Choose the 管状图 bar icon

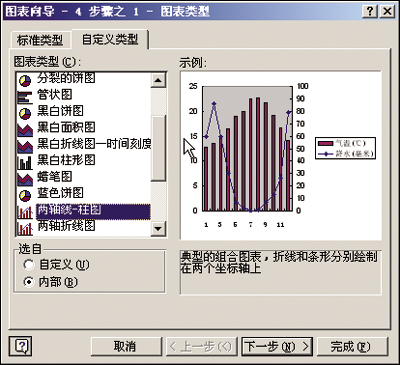click(25, 96)
